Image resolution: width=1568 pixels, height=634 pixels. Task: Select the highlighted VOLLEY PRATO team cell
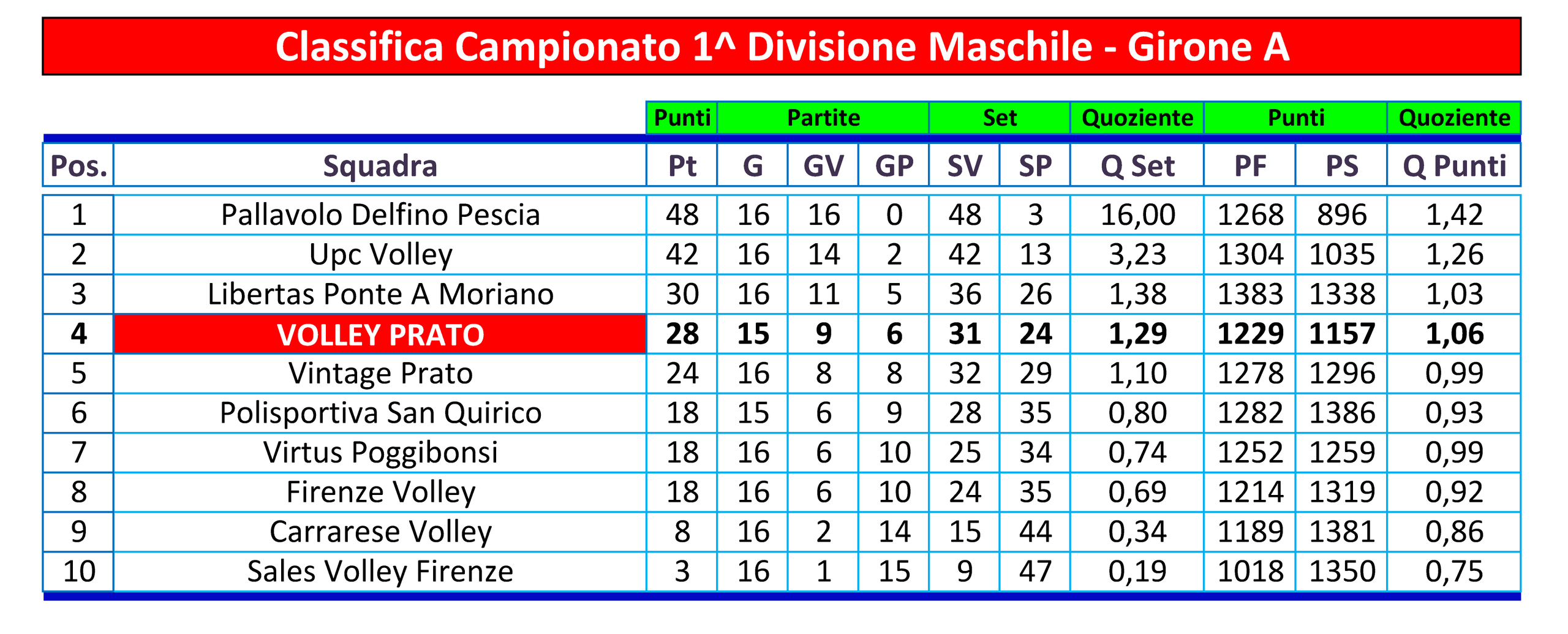(x=380, y=334)
